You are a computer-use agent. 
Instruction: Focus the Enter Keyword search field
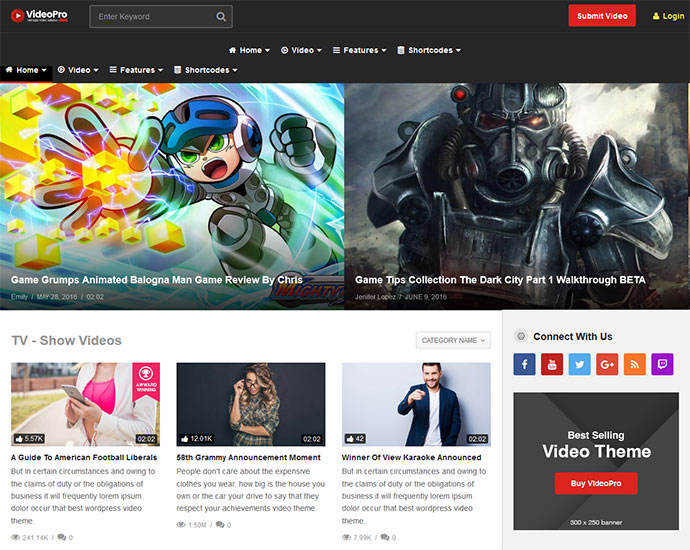tap(161, 17)
